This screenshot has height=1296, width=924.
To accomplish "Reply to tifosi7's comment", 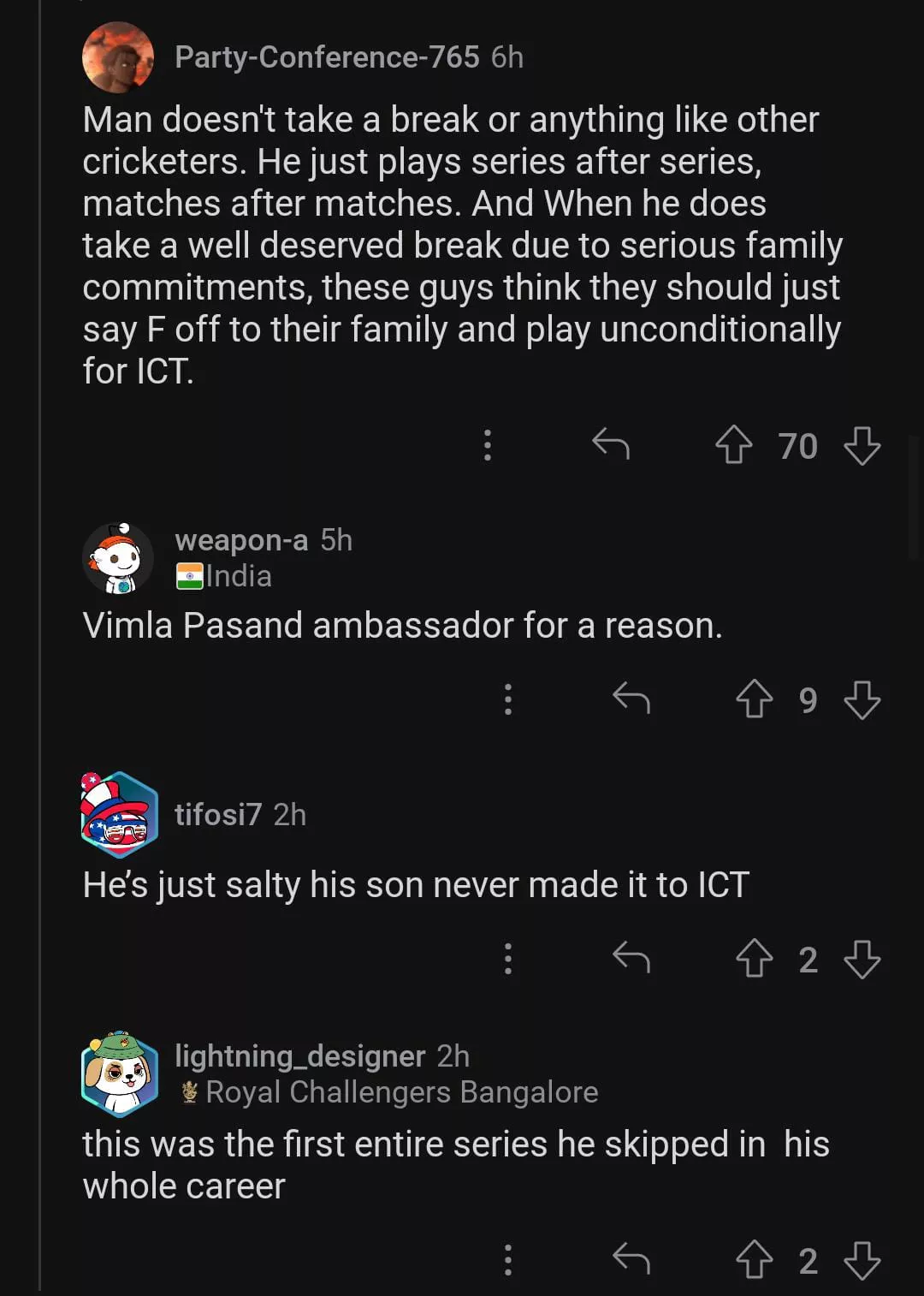I will coord(631,958).
